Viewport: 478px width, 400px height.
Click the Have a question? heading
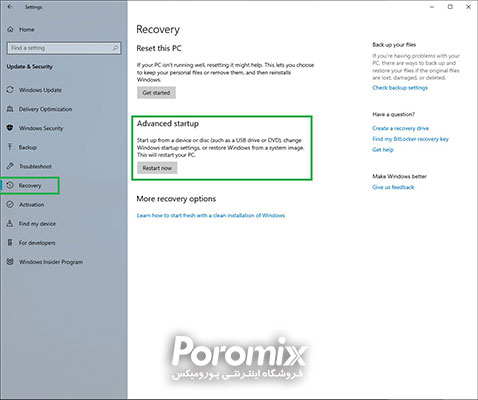394,114
